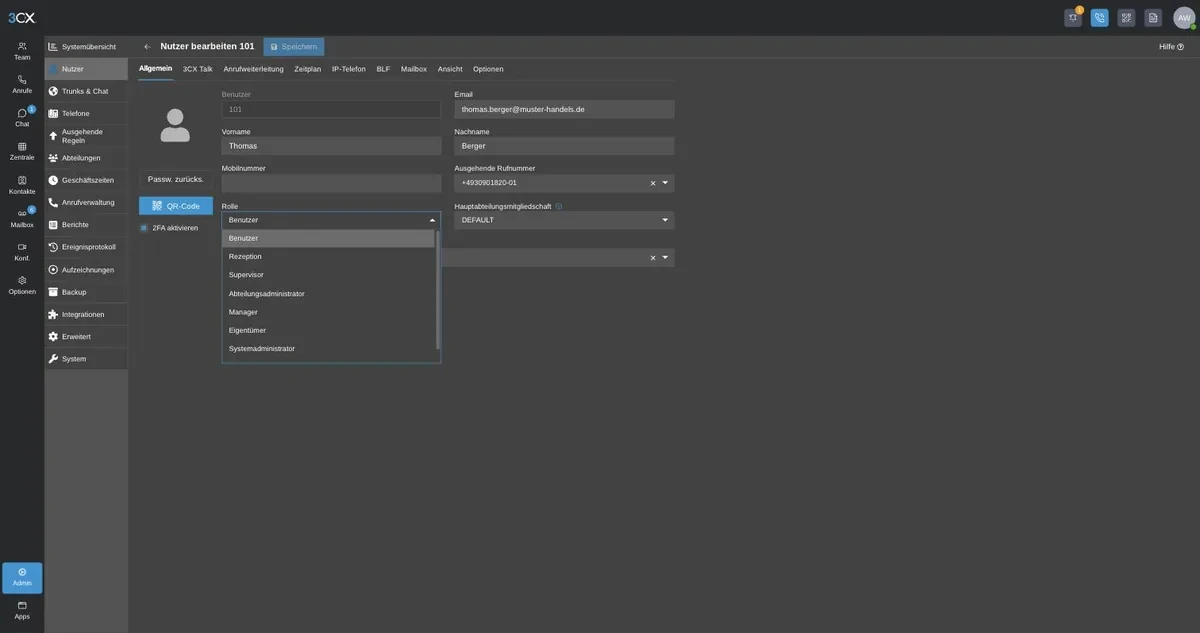Click the 3CX logo
1200x633 pixels.
(22, 18)
